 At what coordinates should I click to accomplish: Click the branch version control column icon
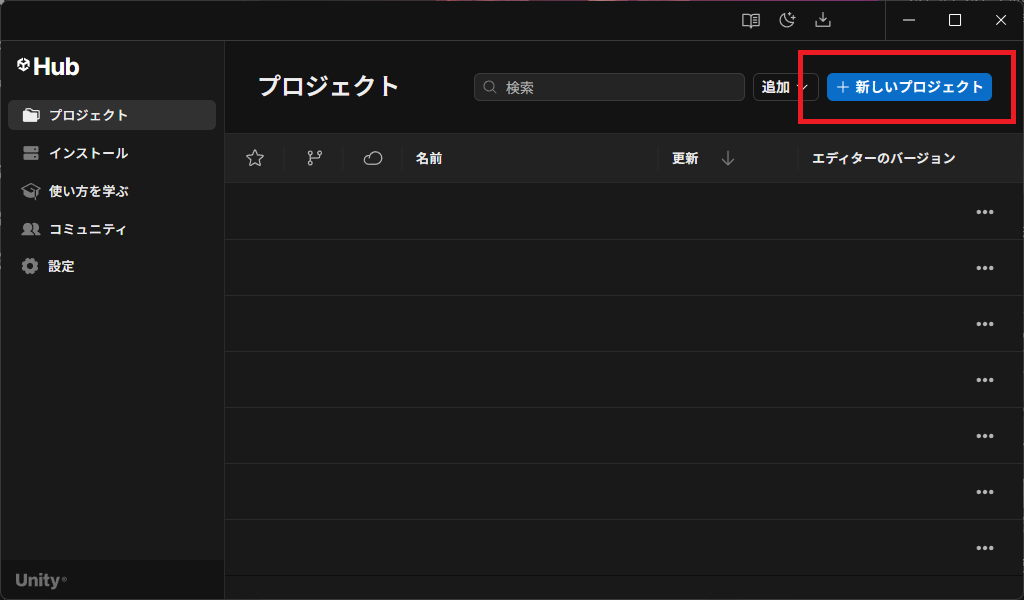[314, 158]
